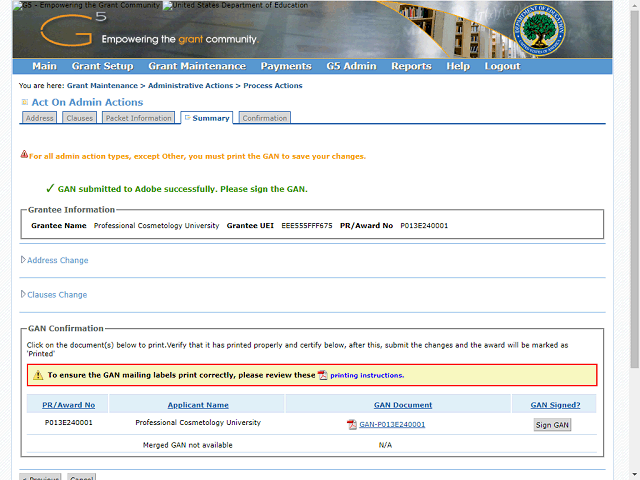Sort by GAN Document column header
Image resolution: width=640 pixels, height=480 pixels.
pos(403,405)
